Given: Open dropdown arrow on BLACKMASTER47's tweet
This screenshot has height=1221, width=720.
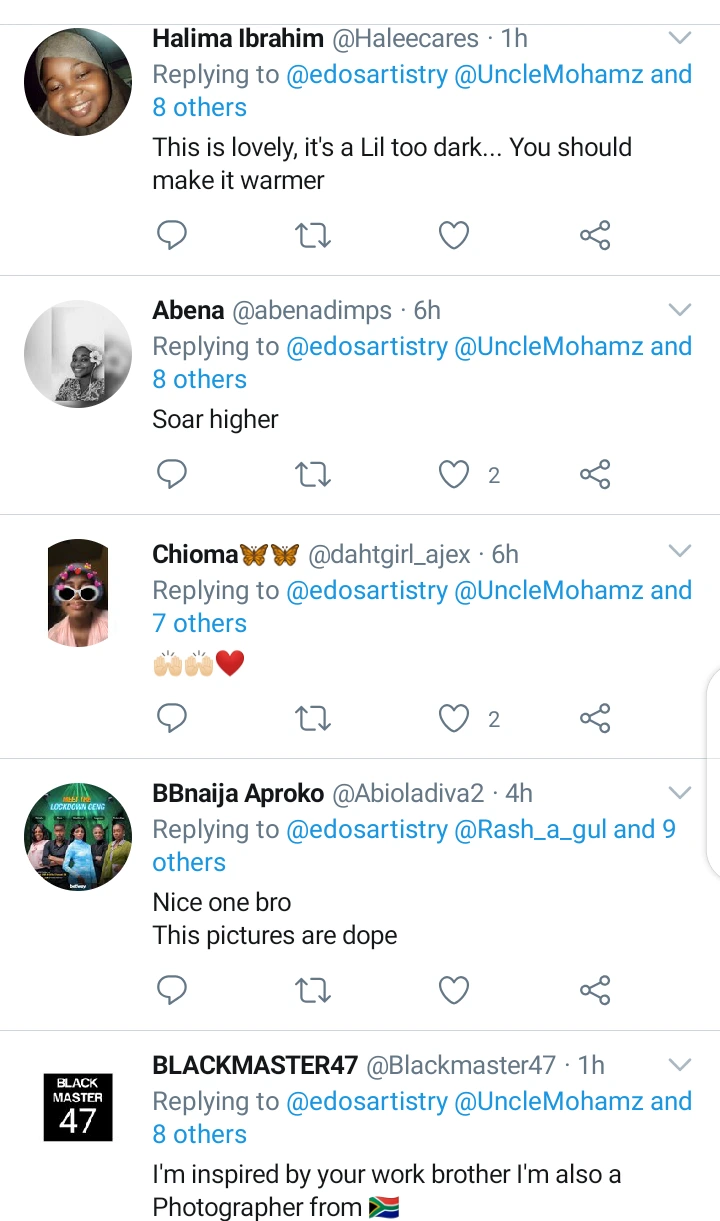Looking at the screenshot, I should coord(680,1065).
